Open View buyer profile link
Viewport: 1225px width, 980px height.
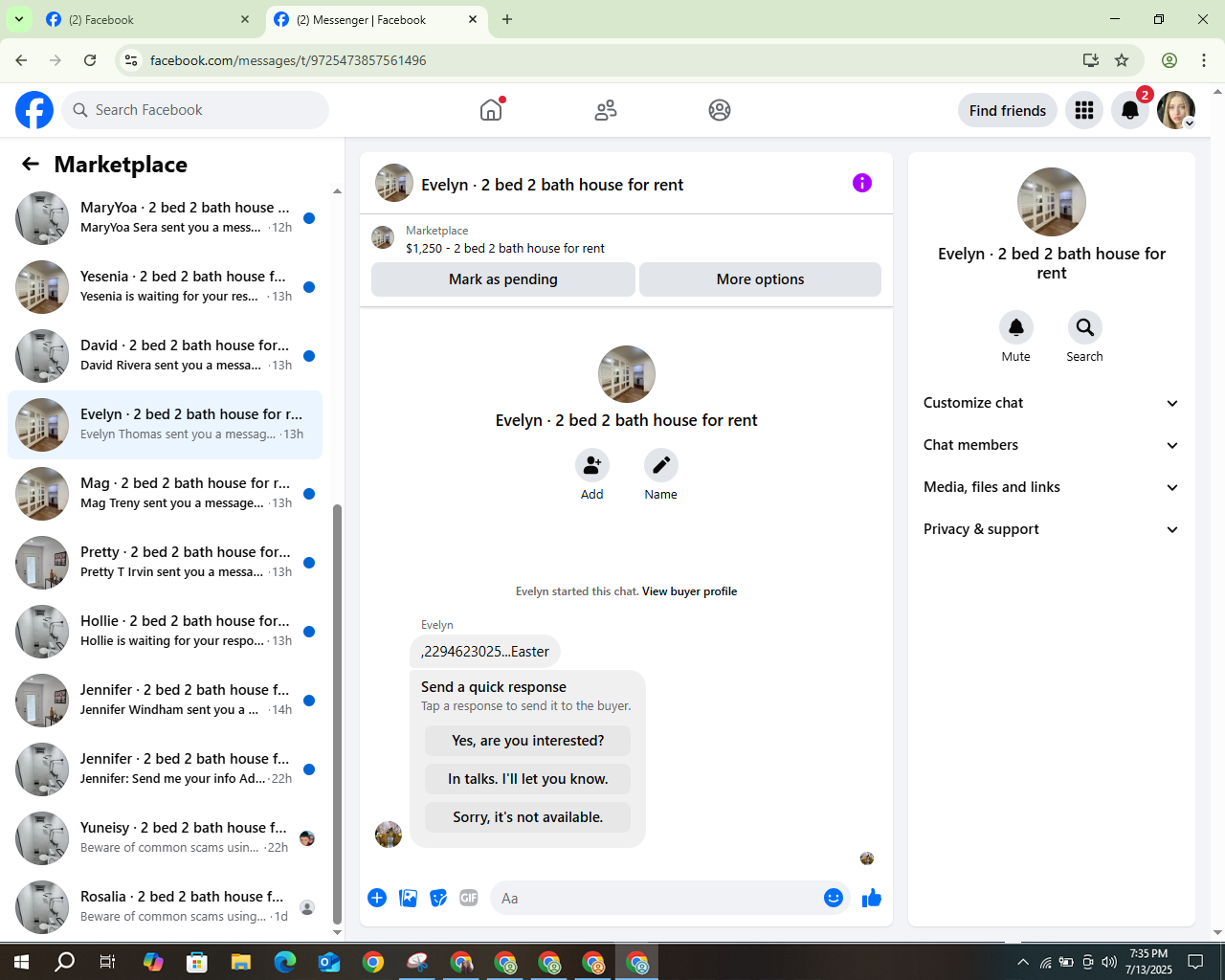tap(689, 591)
